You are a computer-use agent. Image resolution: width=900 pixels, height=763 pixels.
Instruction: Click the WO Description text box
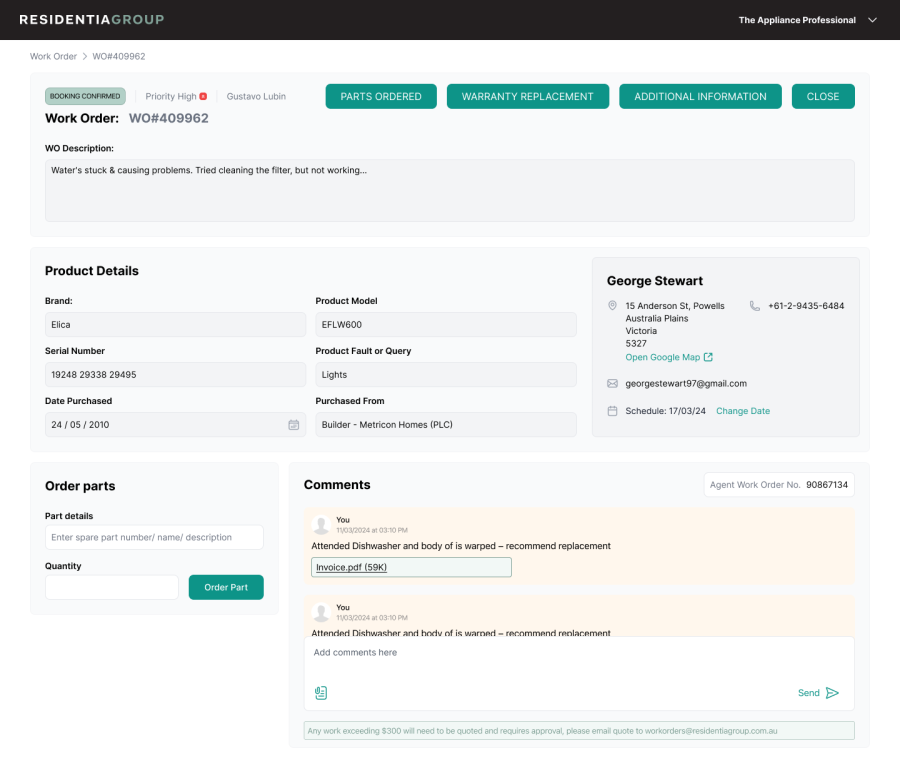[x=450, y=191]
